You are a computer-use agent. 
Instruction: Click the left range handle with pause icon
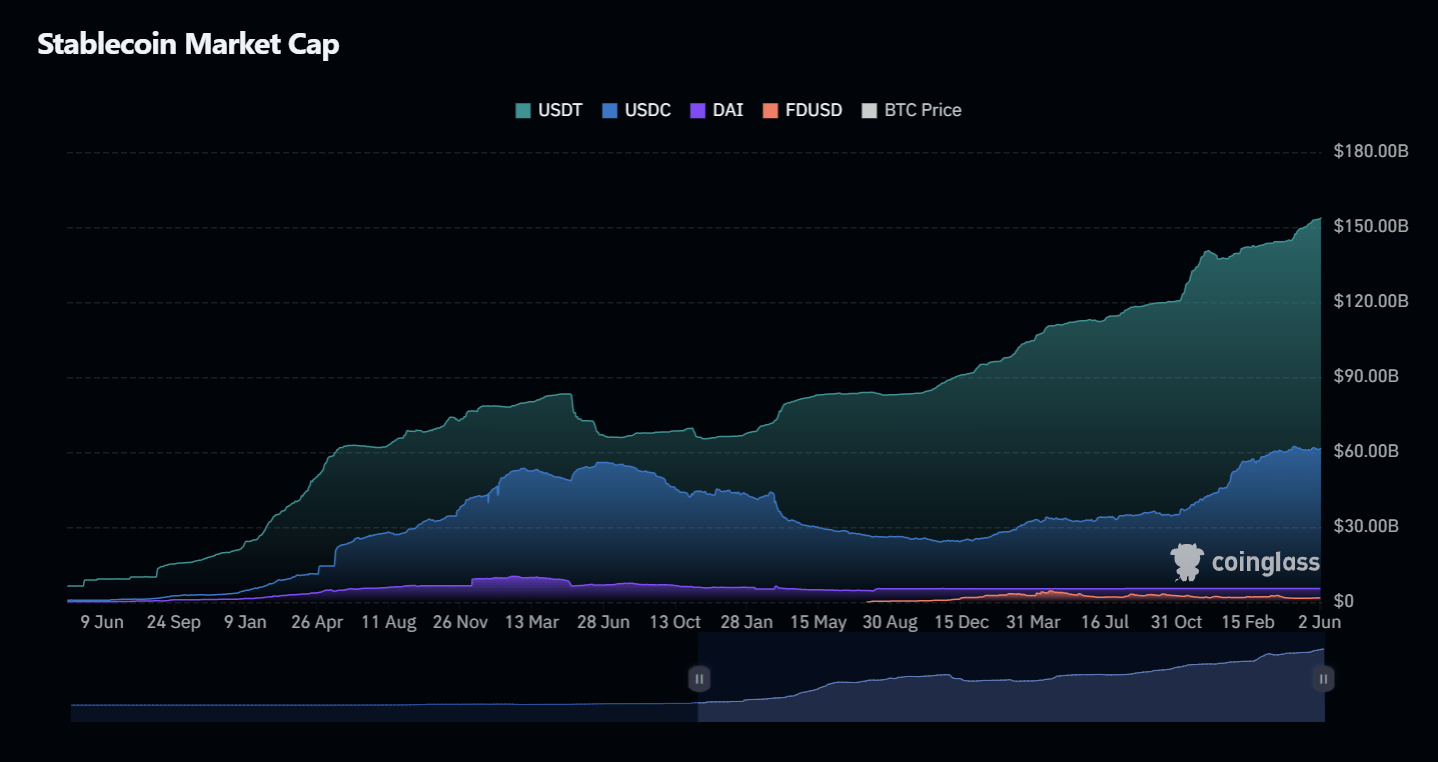click(698, 678)
